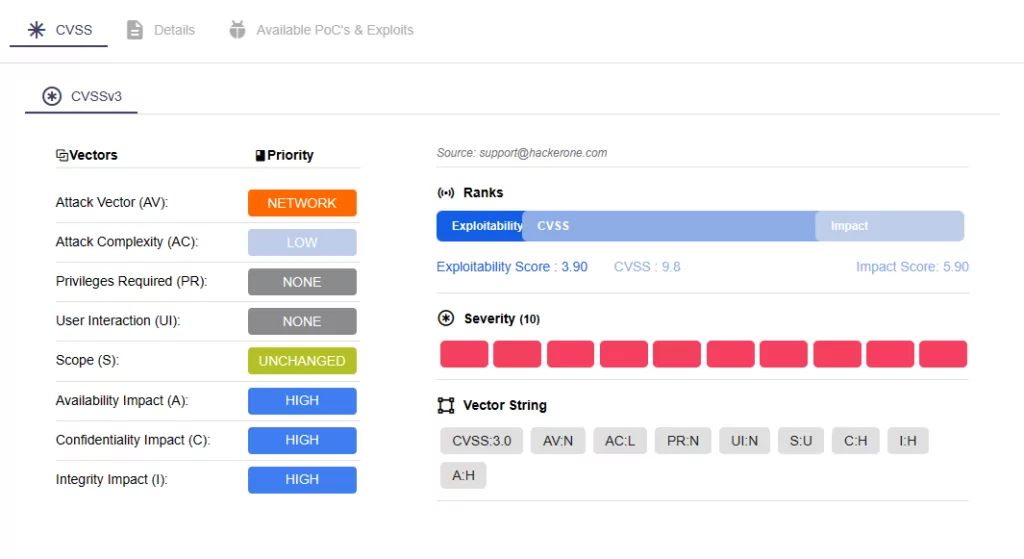This screenshot has height=559, width=1024.
Task: Click the NONE badge for Privileges Required
Action: tap(302, 282)
